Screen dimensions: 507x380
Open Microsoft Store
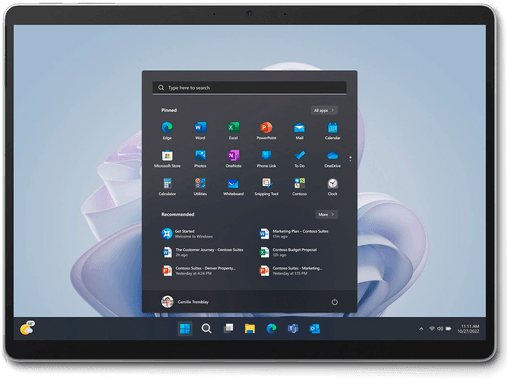pos(167,158)
